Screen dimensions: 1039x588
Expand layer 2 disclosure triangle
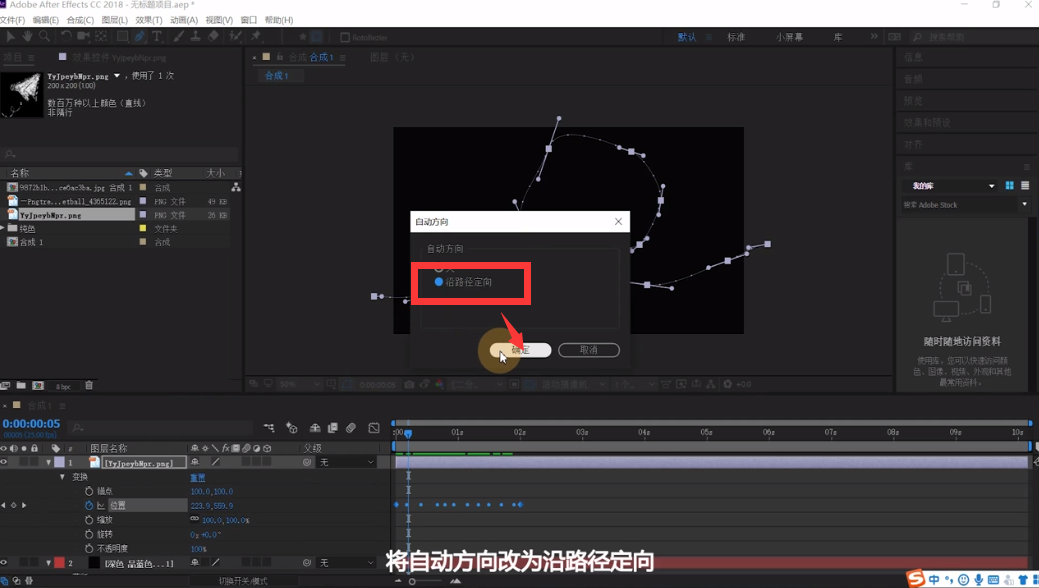point(48,563)
